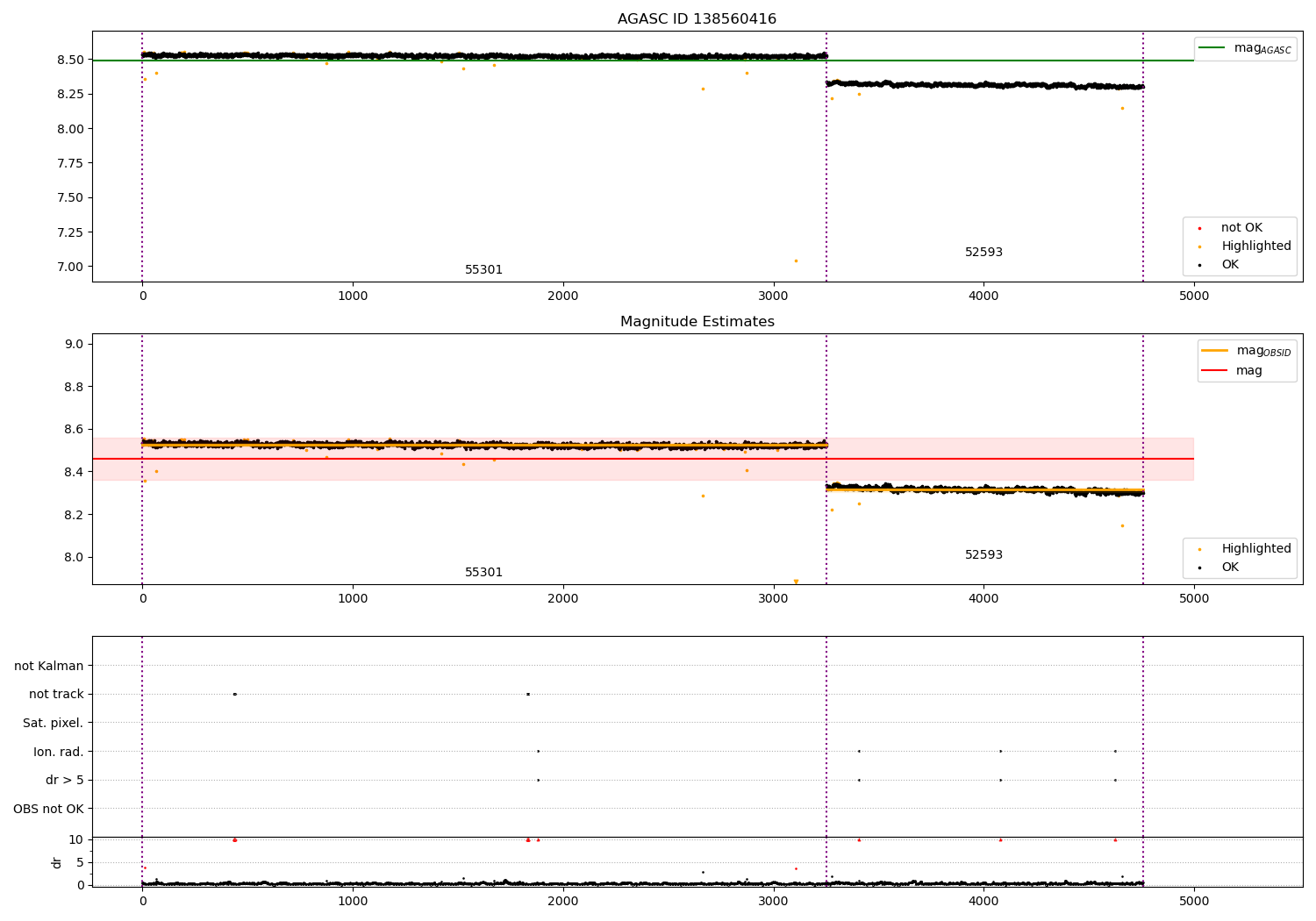Image resolution: width=1316 pixels, height=921 pixels.
Task: Click the red 'mag' legend line
Action: [x=1215, y=370]
